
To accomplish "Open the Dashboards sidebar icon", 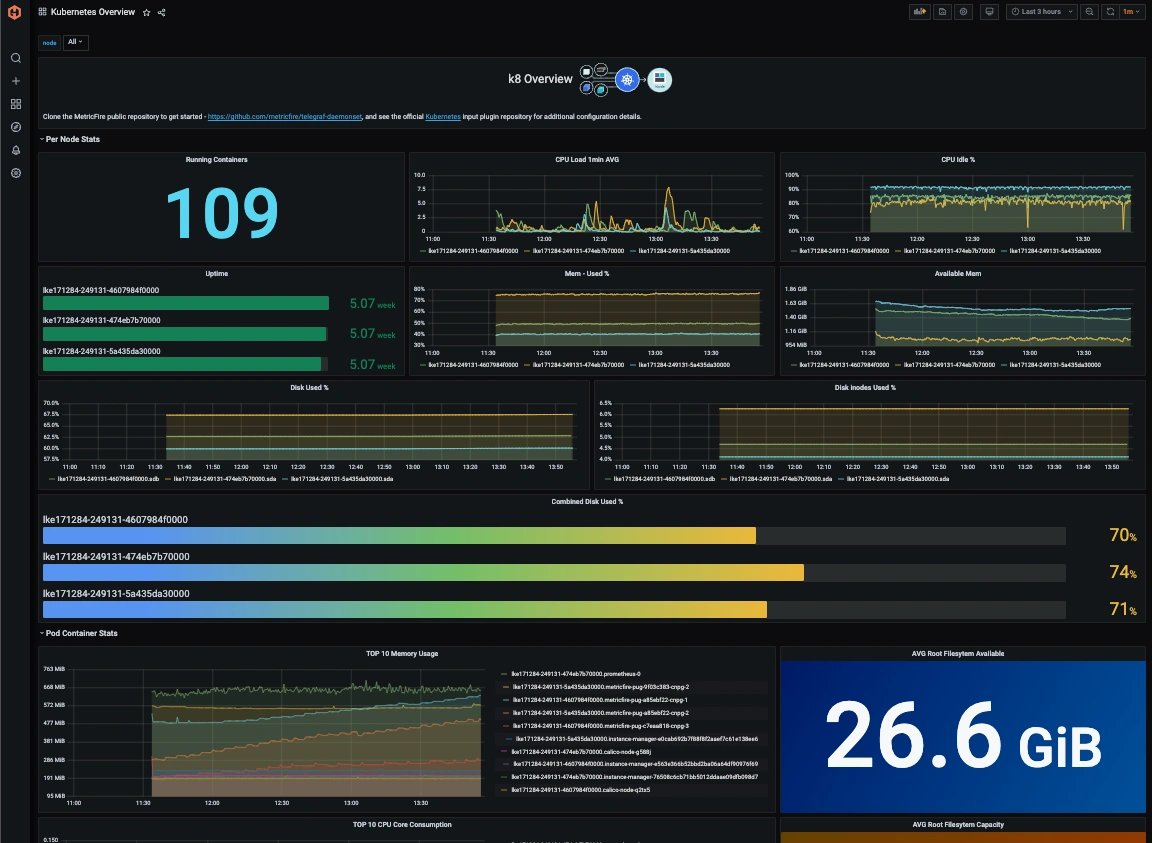I will [15, 104].
